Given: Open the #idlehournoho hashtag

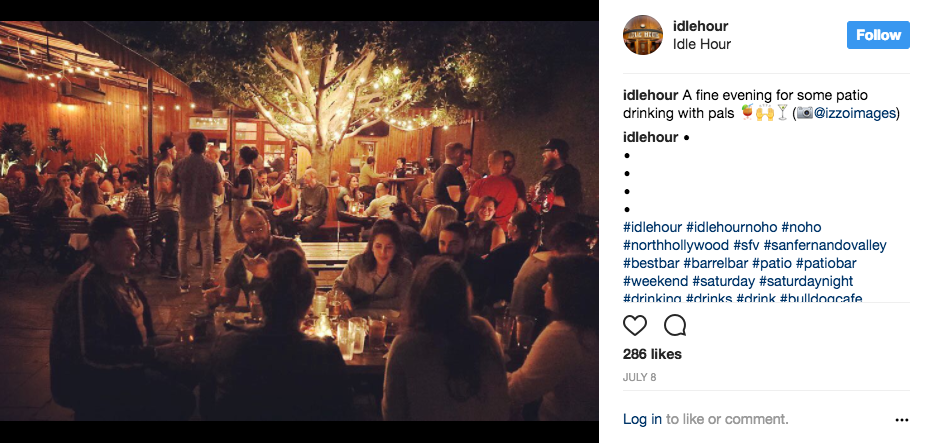Looking at the screenshot, I should (x=731, y=227).
